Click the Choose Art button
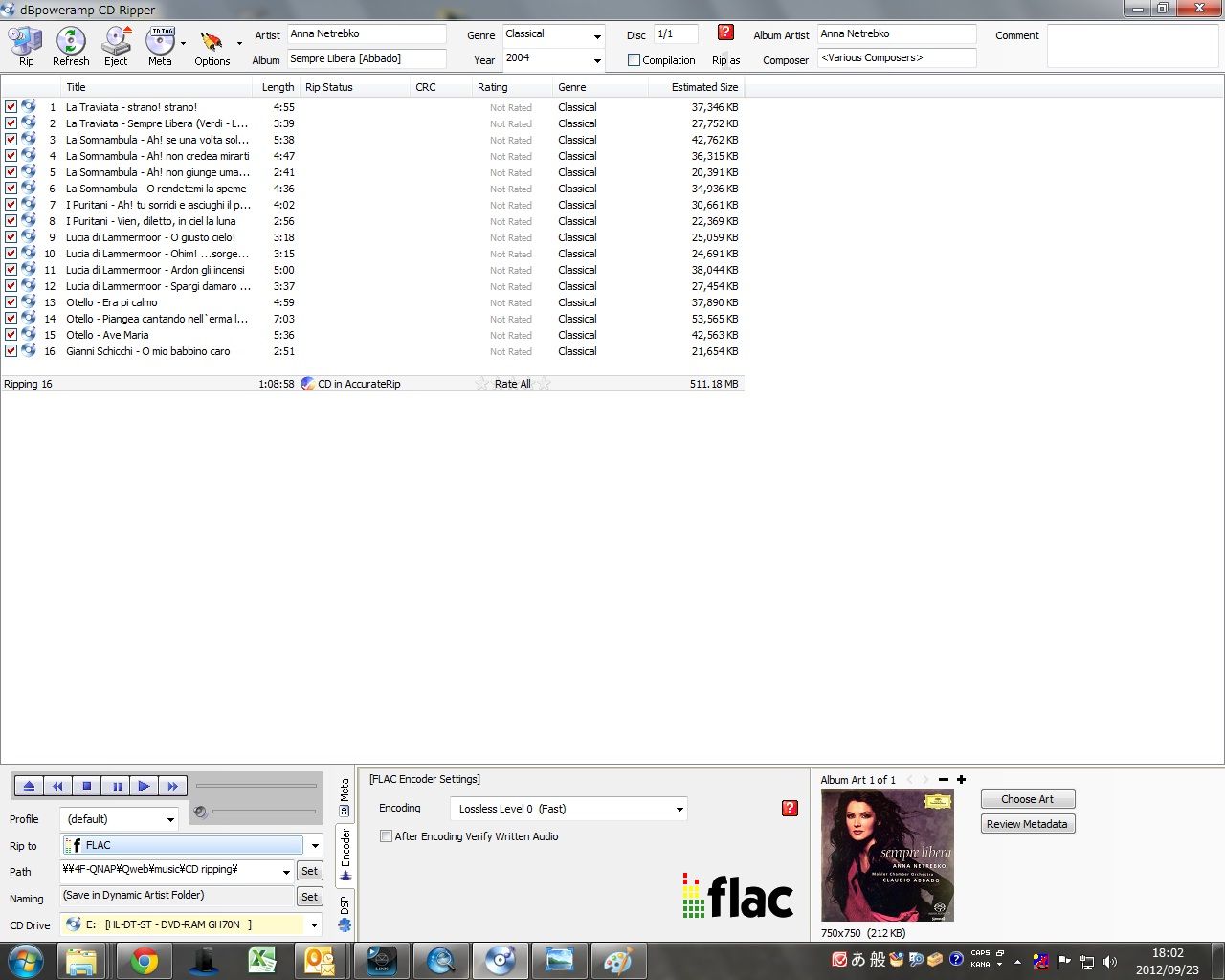 1027,799
